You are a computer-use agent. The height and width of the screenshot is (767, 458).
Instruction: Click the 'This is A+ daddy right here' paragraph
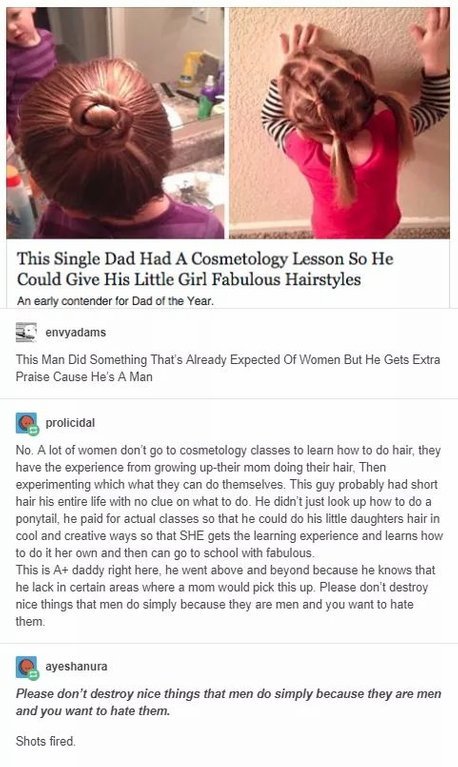[226, 596]
